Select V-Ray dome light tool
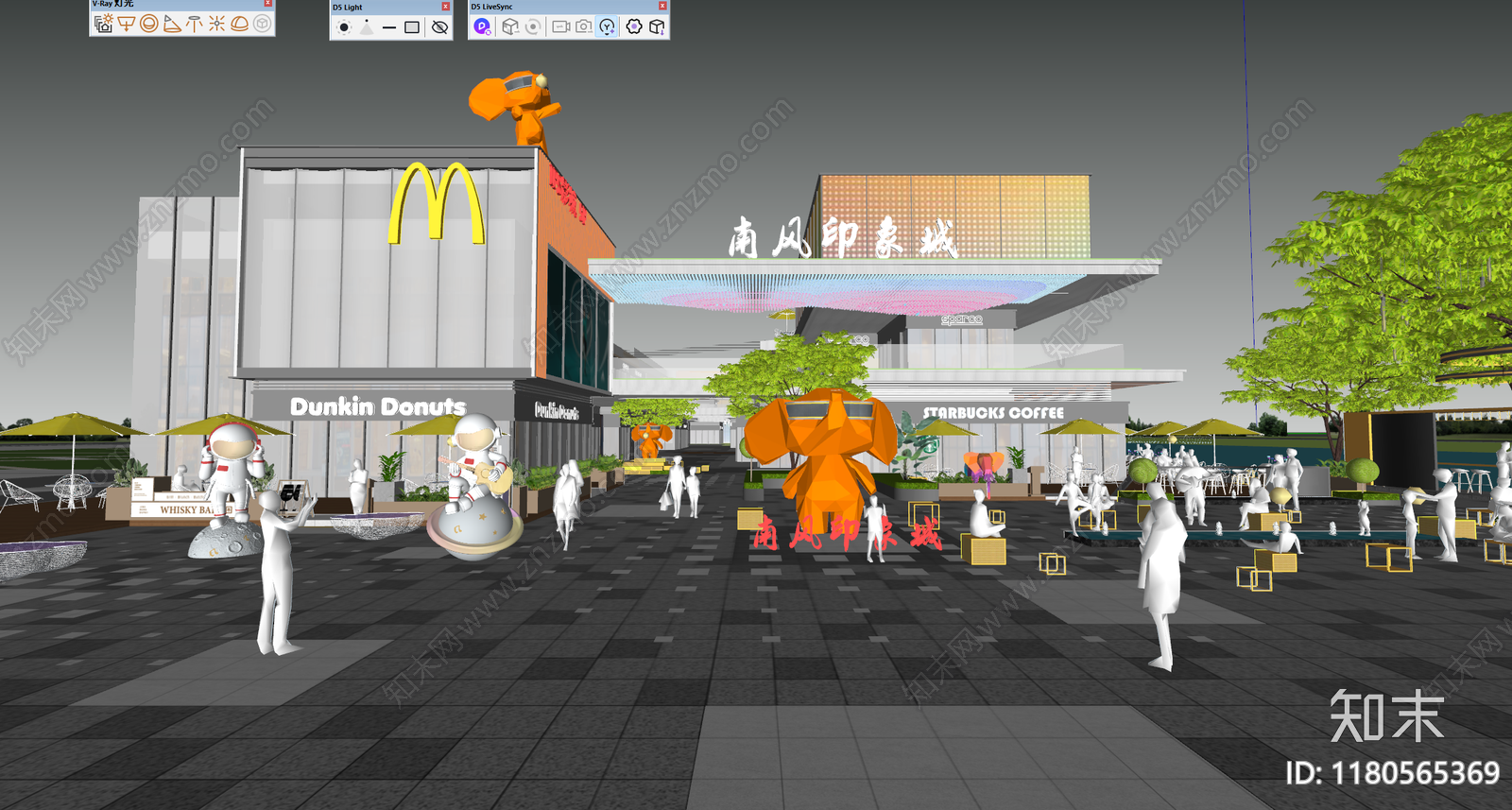This screenshot has height=810, width=1512. pyautogui.click(x=239, y=24)
